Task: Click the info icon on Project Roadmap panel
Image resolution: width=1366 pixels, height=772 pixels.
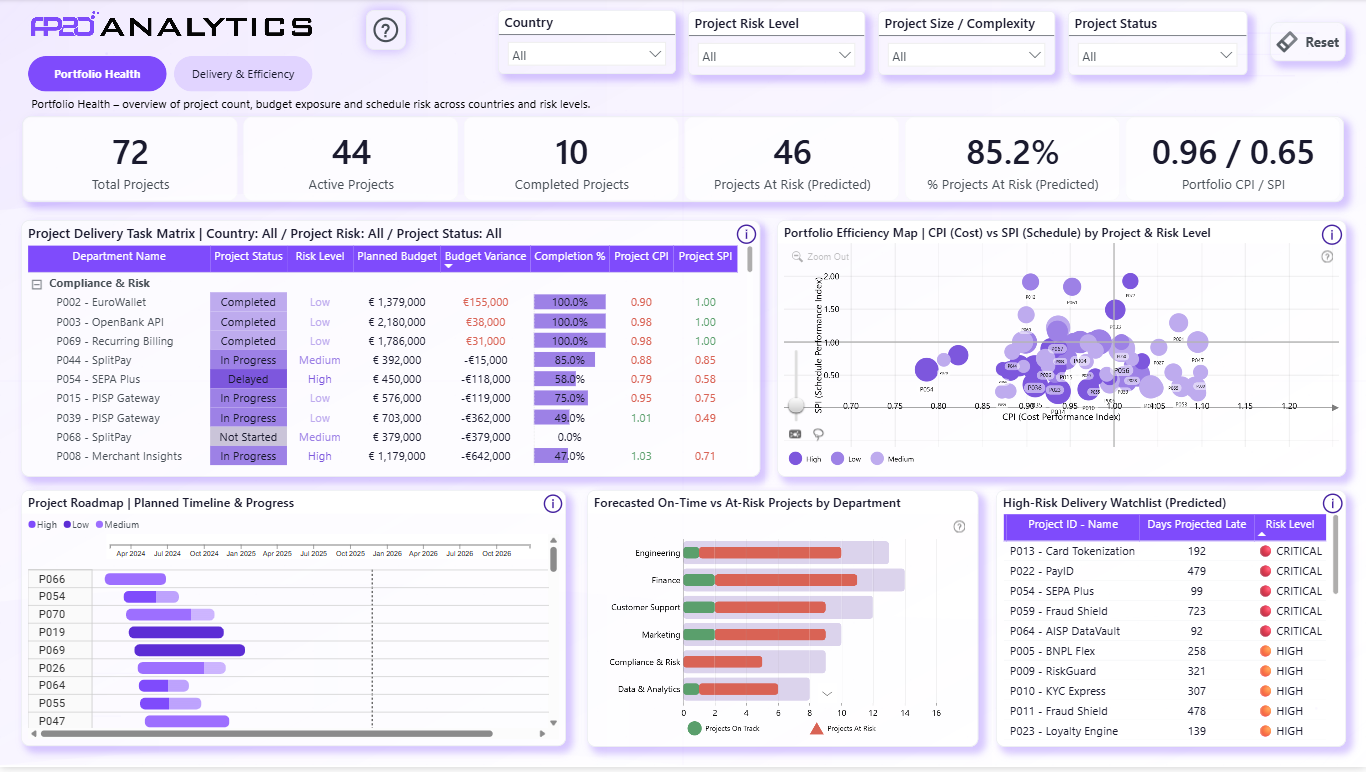Action: tap(552, 504)
